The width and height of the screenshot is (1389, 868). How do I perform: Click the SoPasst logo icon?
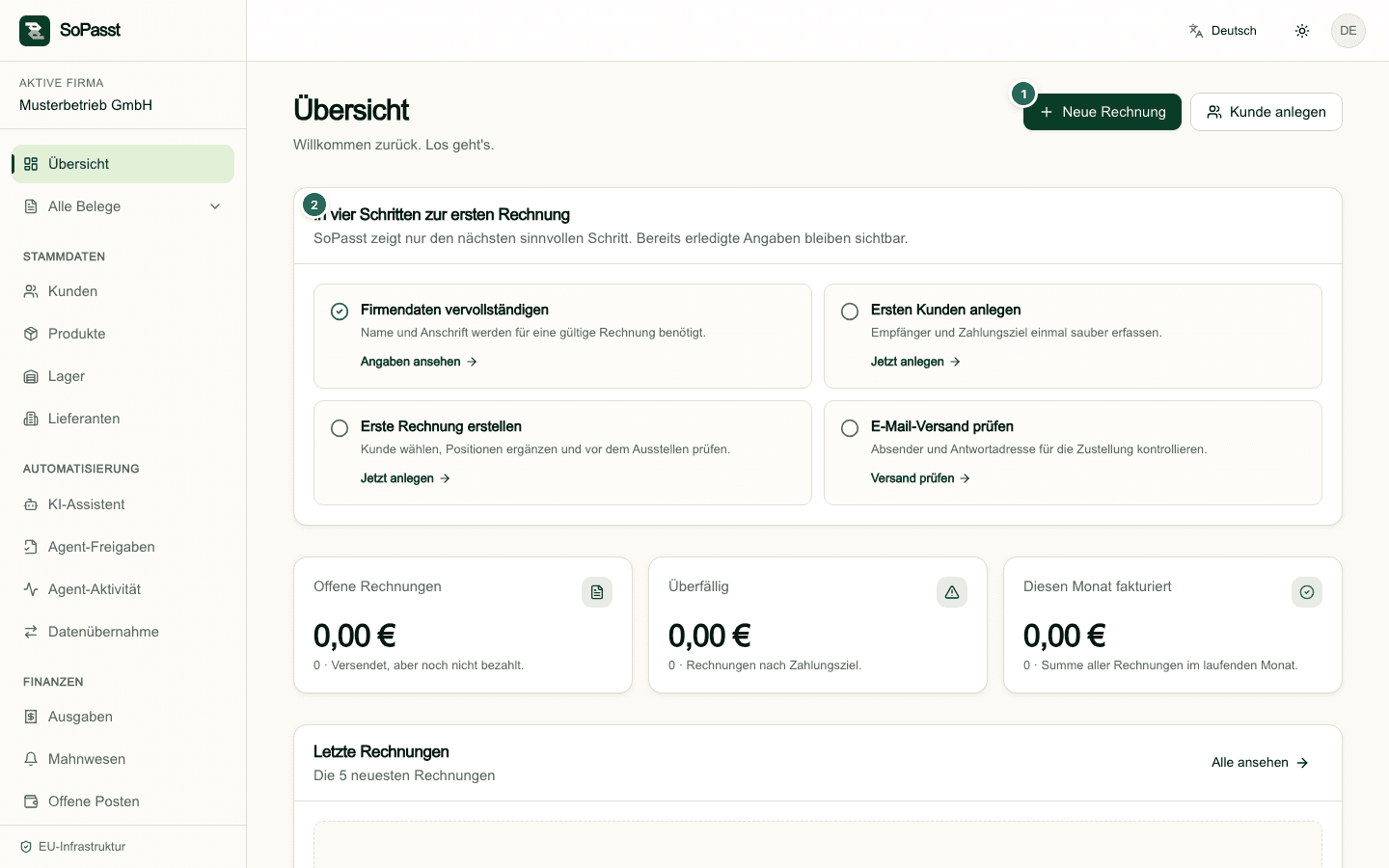(x=35, y=31)
